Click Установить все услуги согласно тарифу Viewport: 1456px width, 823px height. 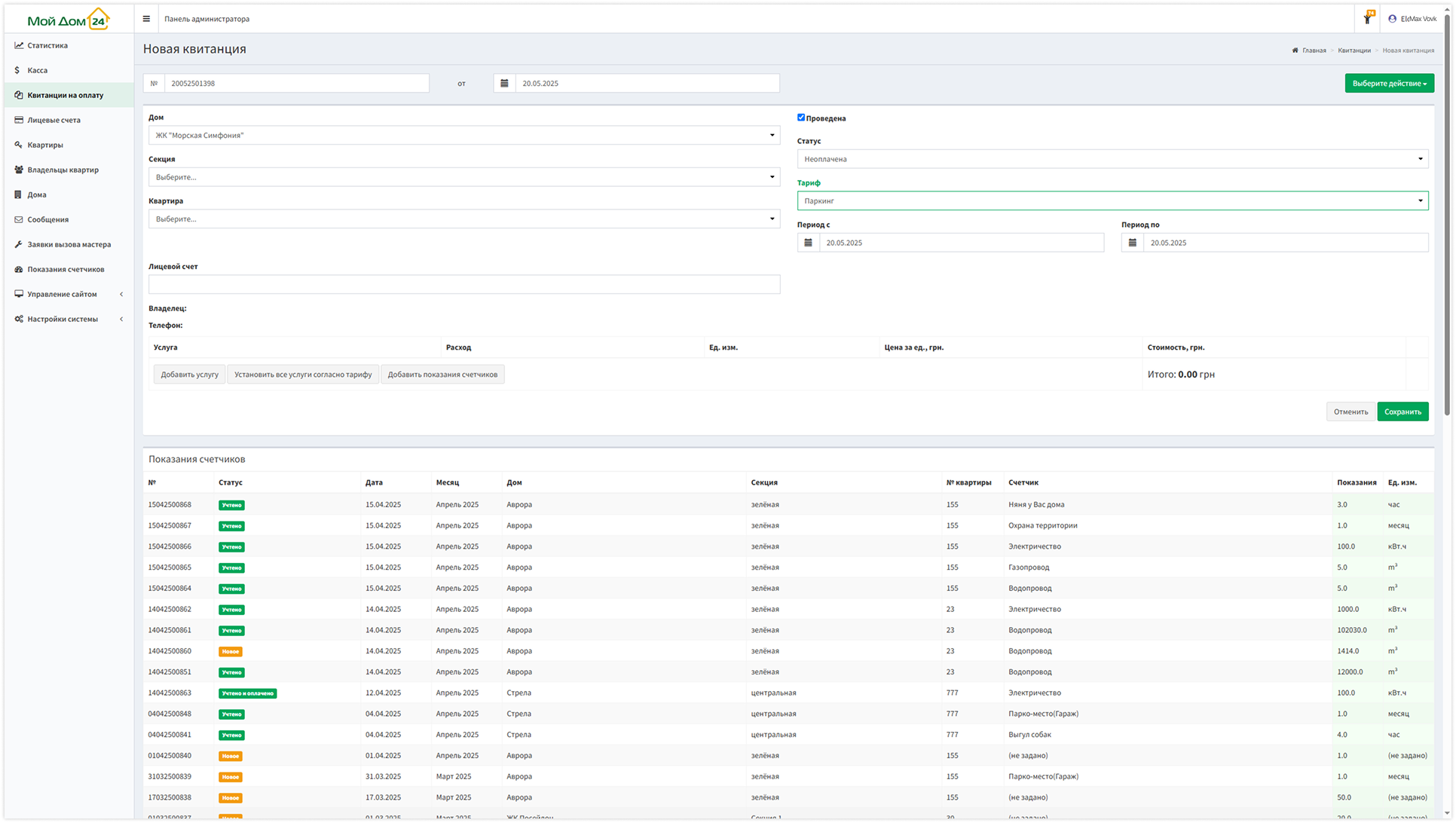[x=303, y=375]
